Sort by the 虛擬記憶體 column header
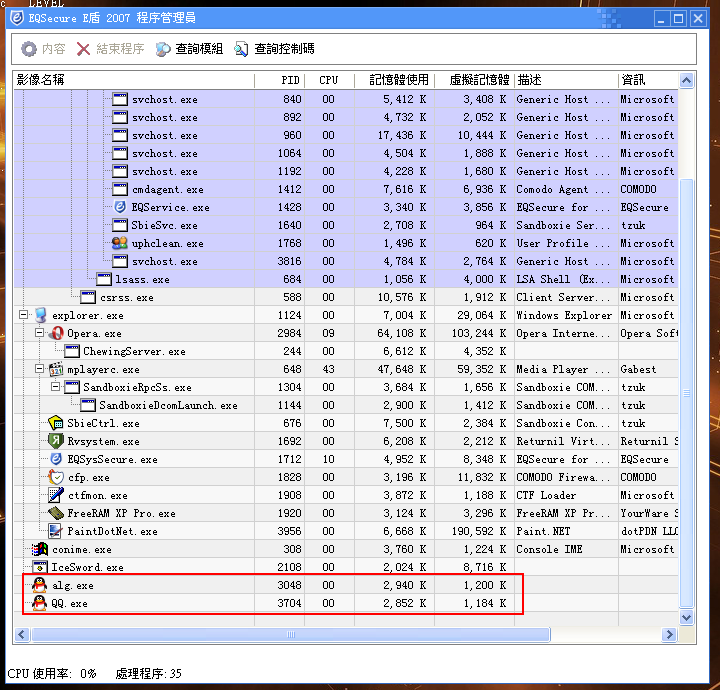720x690 pixels. tap(474, 80)
